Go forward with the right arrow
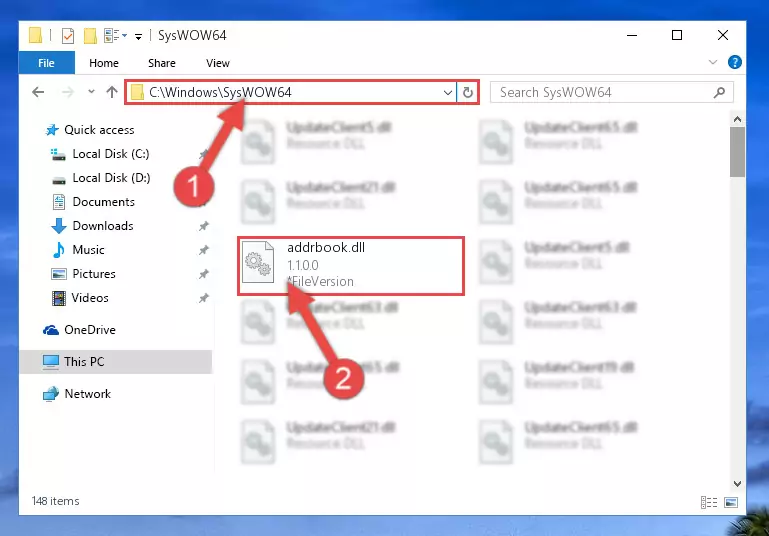769x536 pixels. pos(68,92)
